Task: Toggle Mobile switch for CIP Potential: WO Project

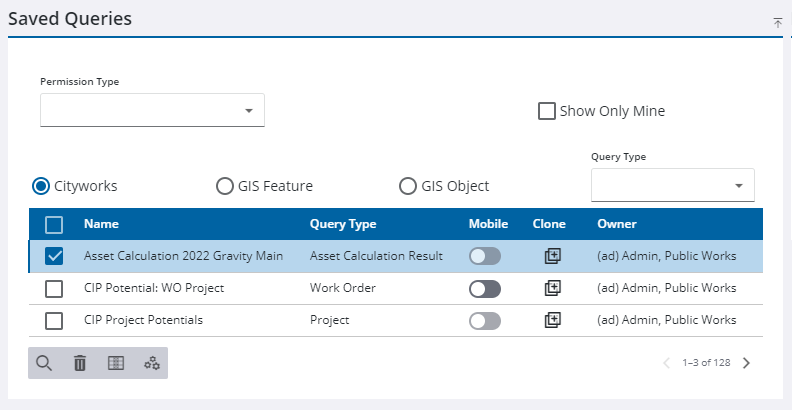Action: (485, 289)
